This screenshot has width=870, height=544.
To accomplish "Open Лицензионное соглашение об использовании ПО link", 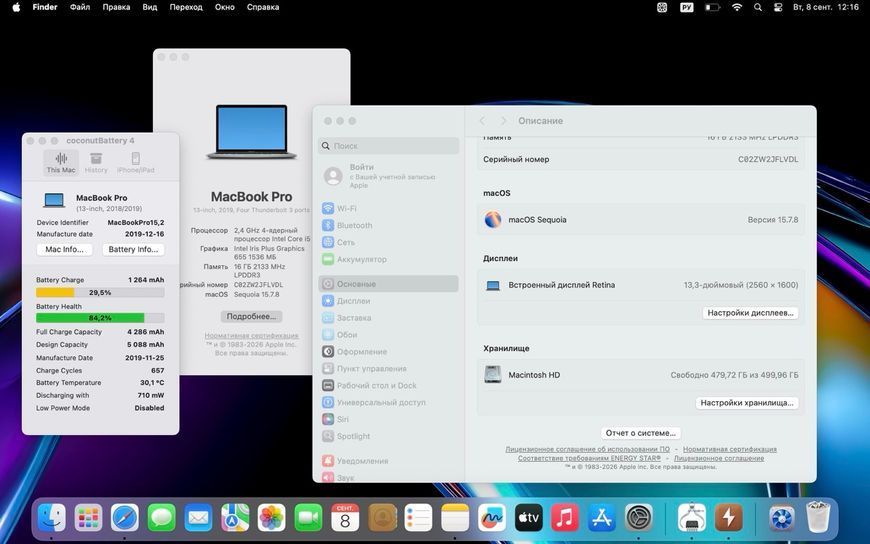I will [587, 449].
